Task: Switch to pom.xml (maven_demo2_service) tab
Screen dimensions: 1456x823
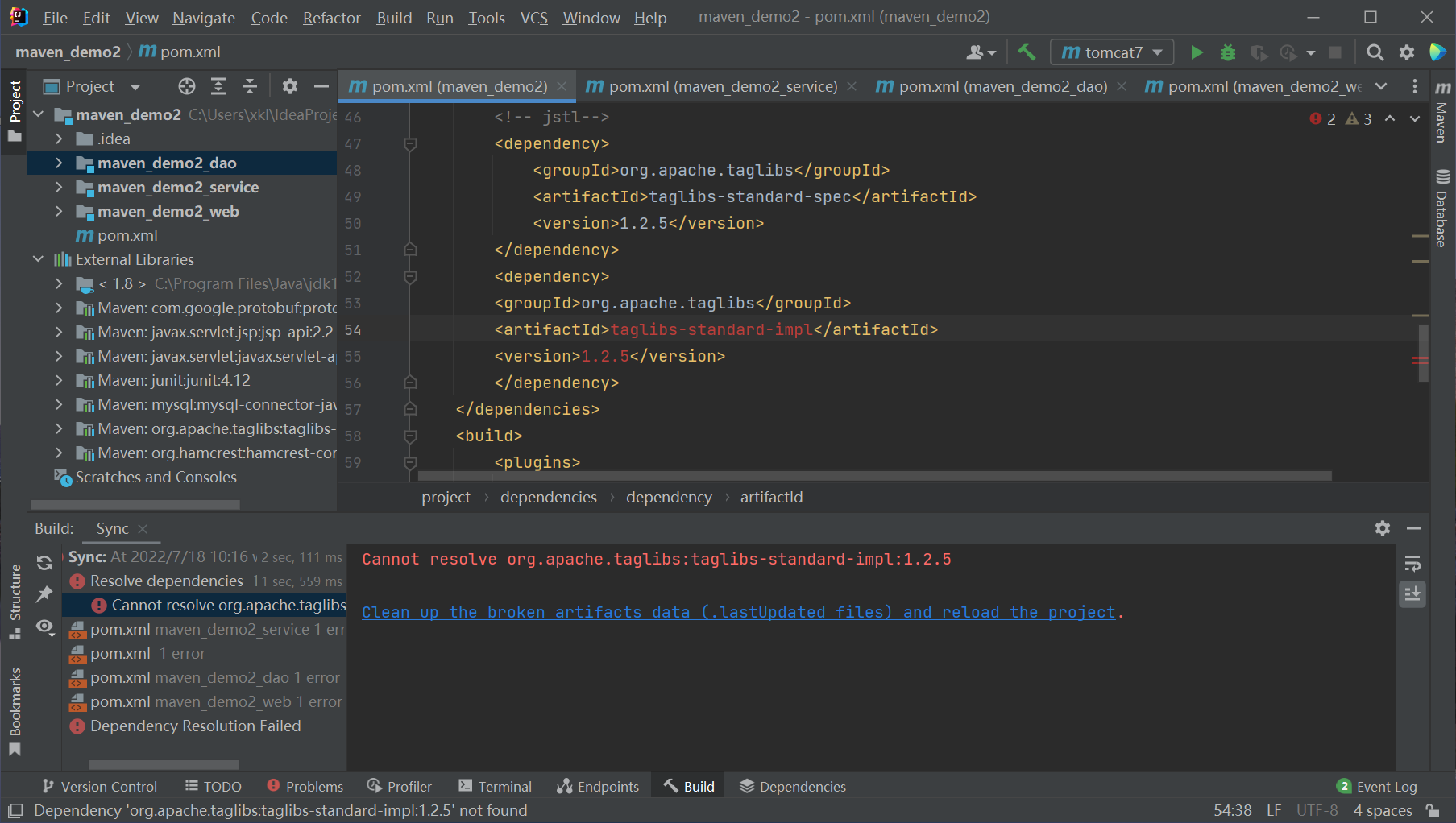Action: [x=722, y=86]
